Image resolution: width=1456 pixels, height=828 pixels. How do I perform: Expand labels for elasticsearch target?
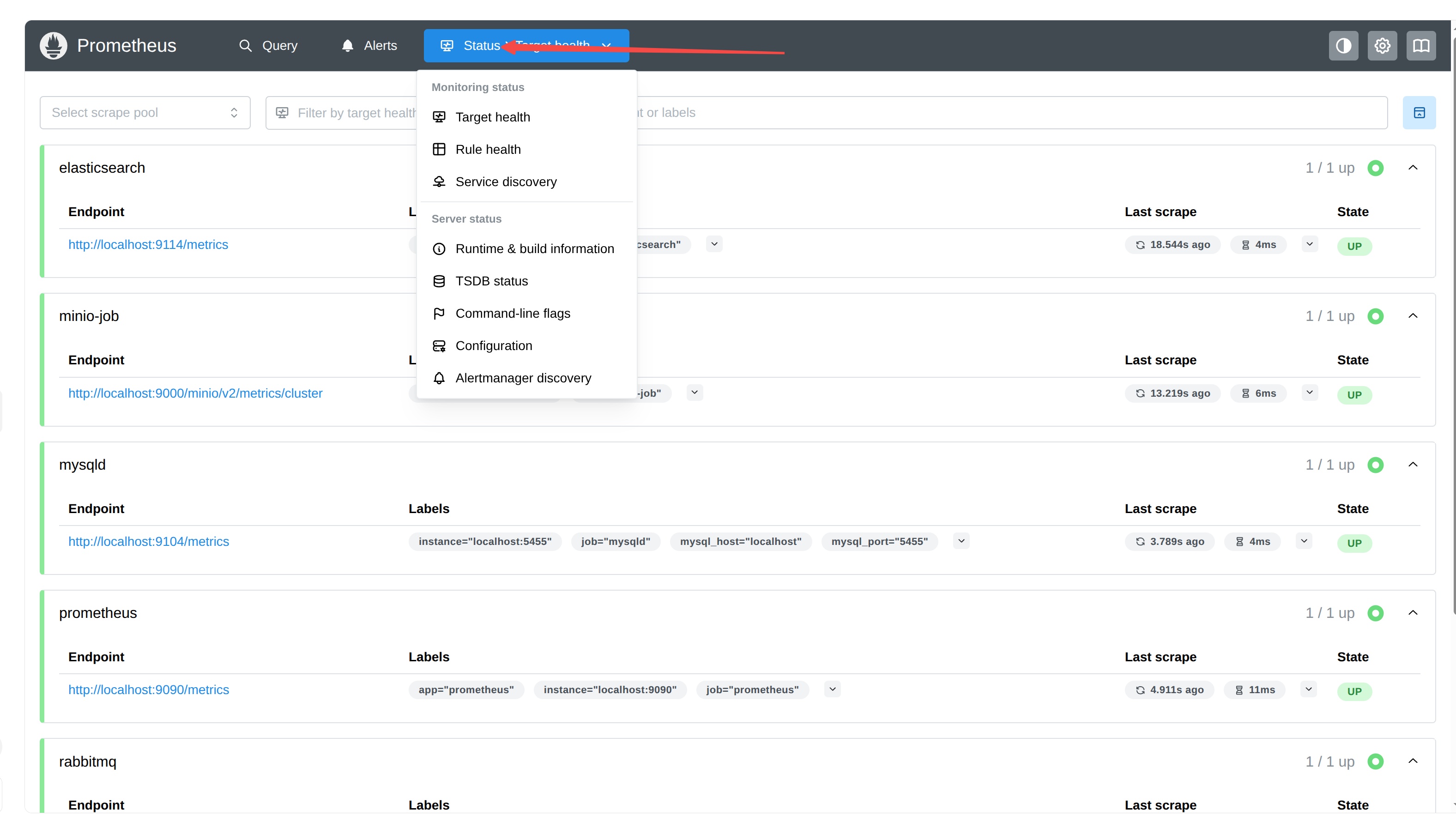click(x=714, y=245)
